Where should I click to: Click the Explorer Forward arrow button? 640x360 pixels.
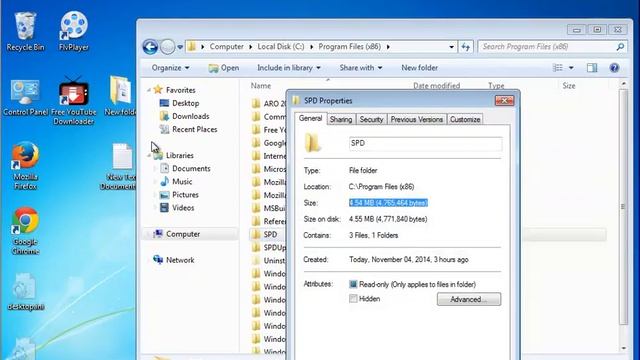[x=167, y=47]
